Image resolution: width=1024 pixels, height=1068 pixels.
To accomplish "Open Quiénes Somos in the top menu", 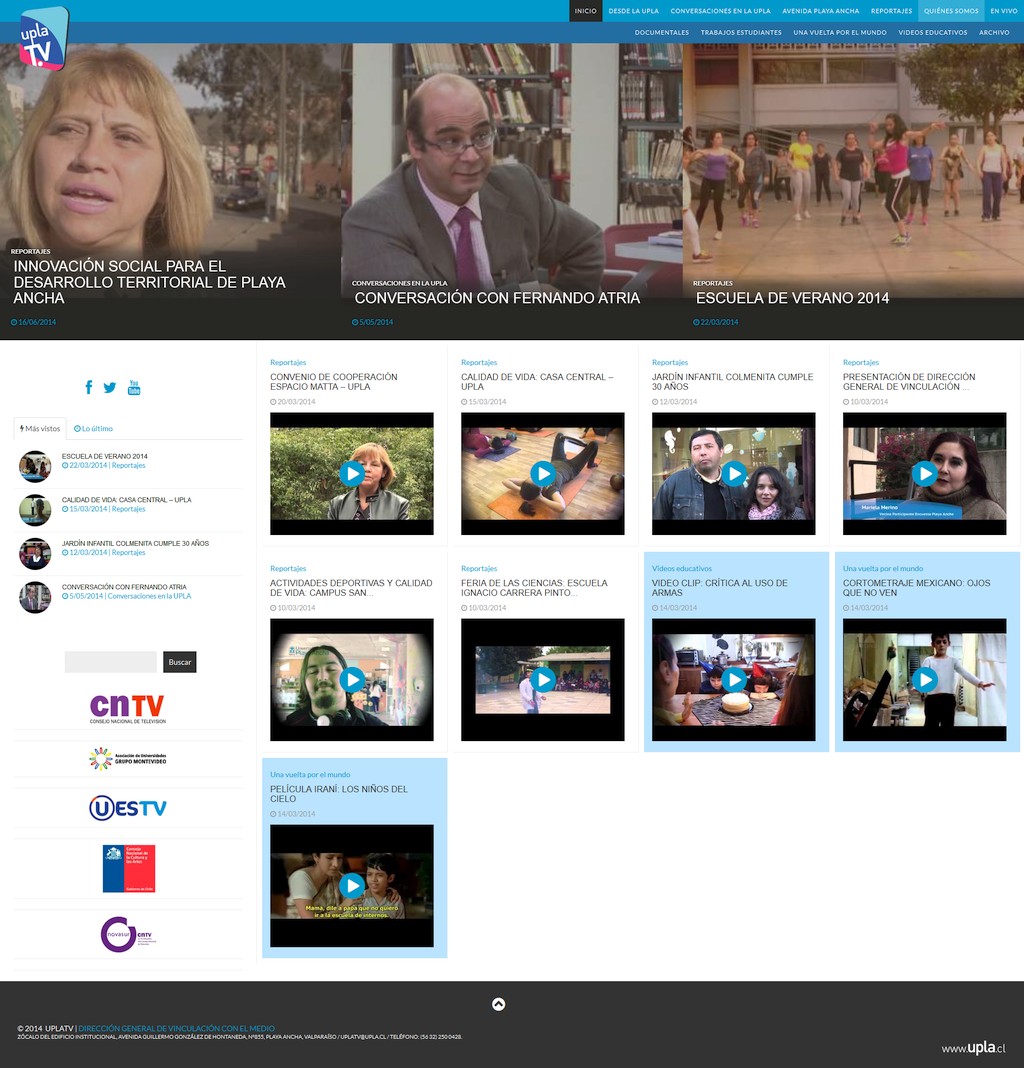I will [950, 11].
